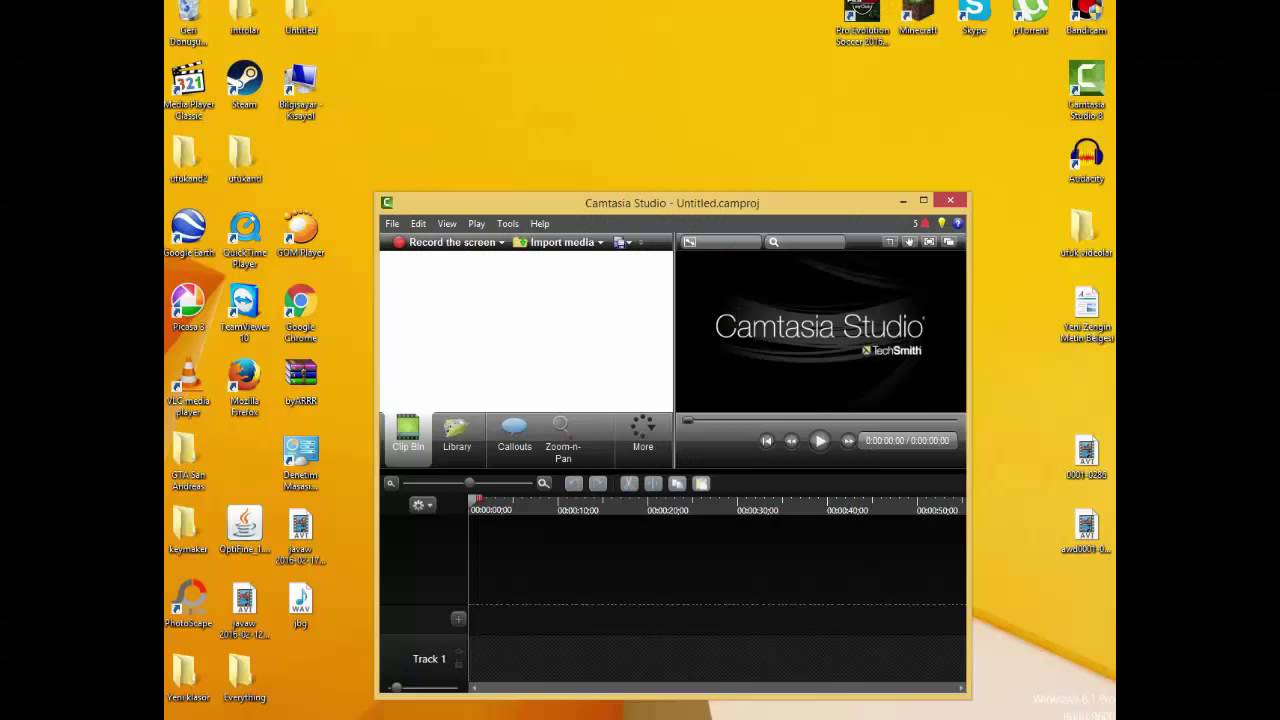This screenshot has width=1280, height=720.
Task: Click the Cut scissors tool on the timeline
Action: point(629,483)
